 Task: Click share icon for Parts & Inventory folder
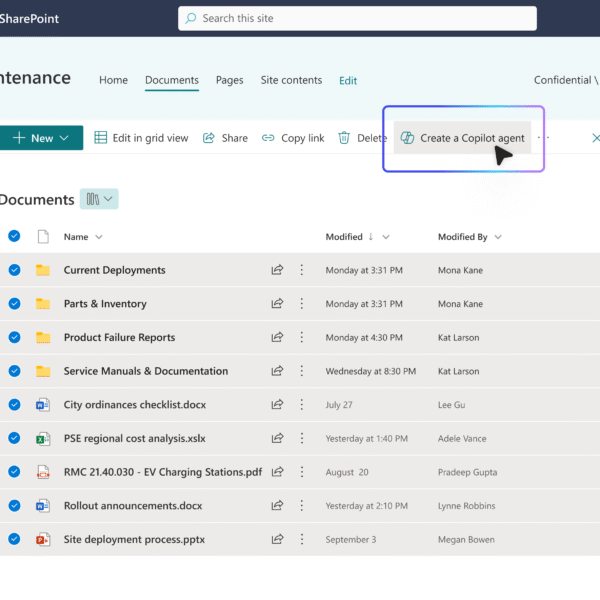[x=277, y=303]
